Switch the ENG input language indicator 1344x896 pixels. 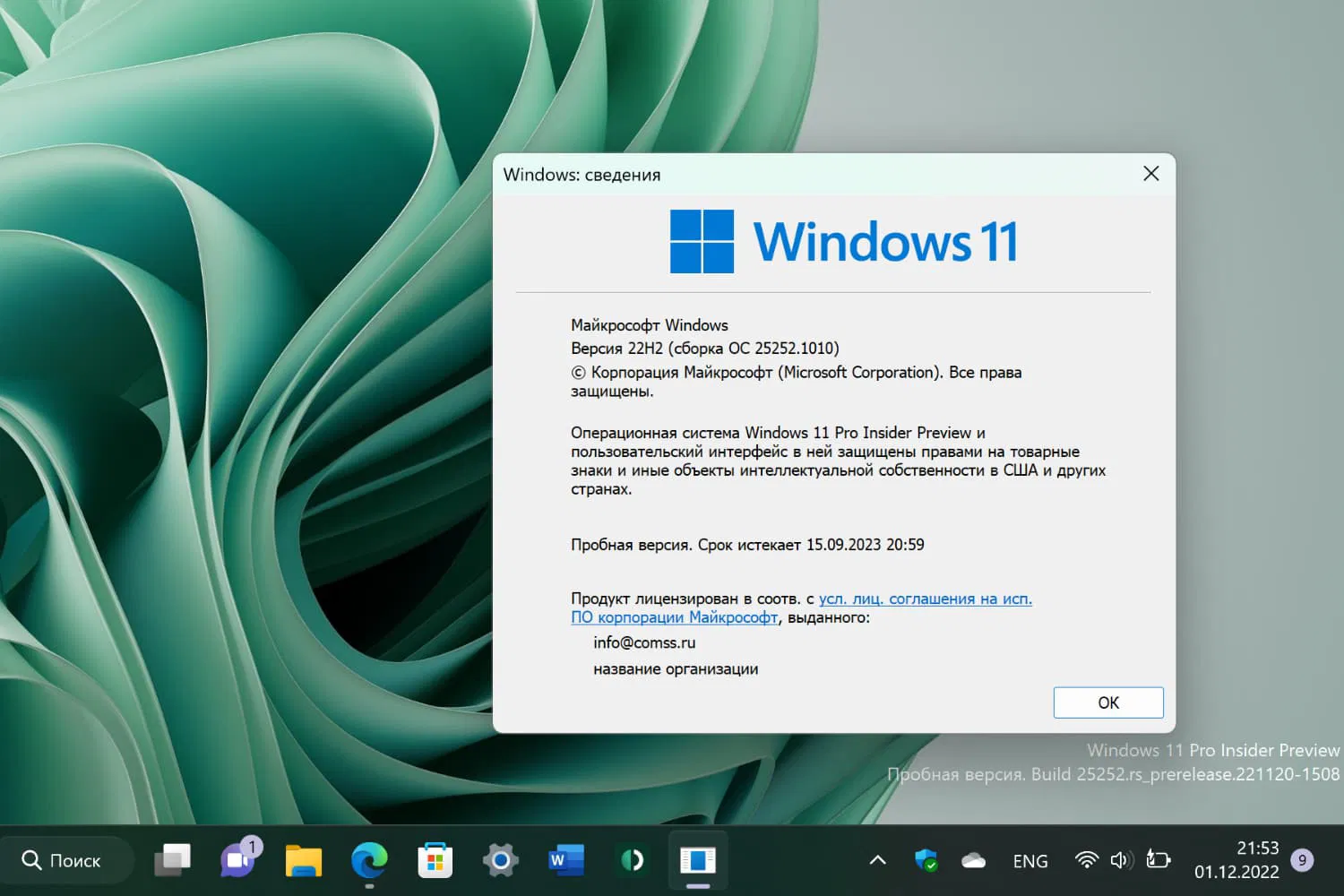1030,861
